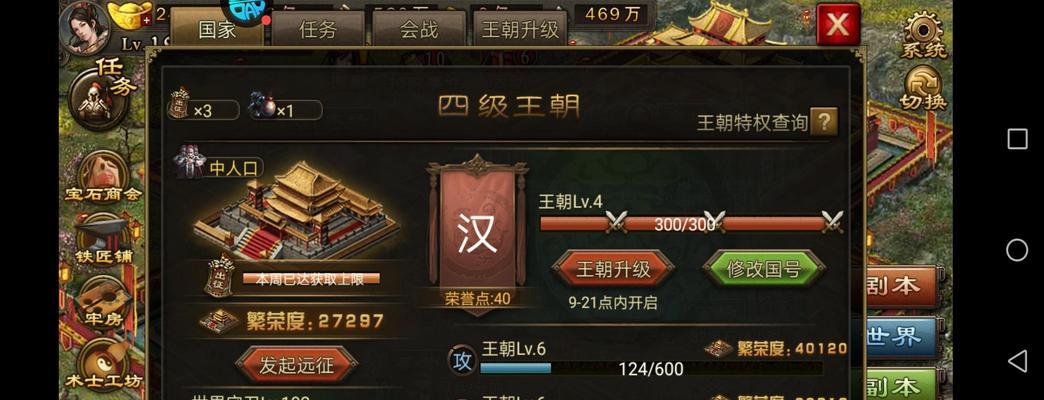The image size is (1044, 400).
Task: Click the 王朝特权查询 question mark icon
Action: 824,122
